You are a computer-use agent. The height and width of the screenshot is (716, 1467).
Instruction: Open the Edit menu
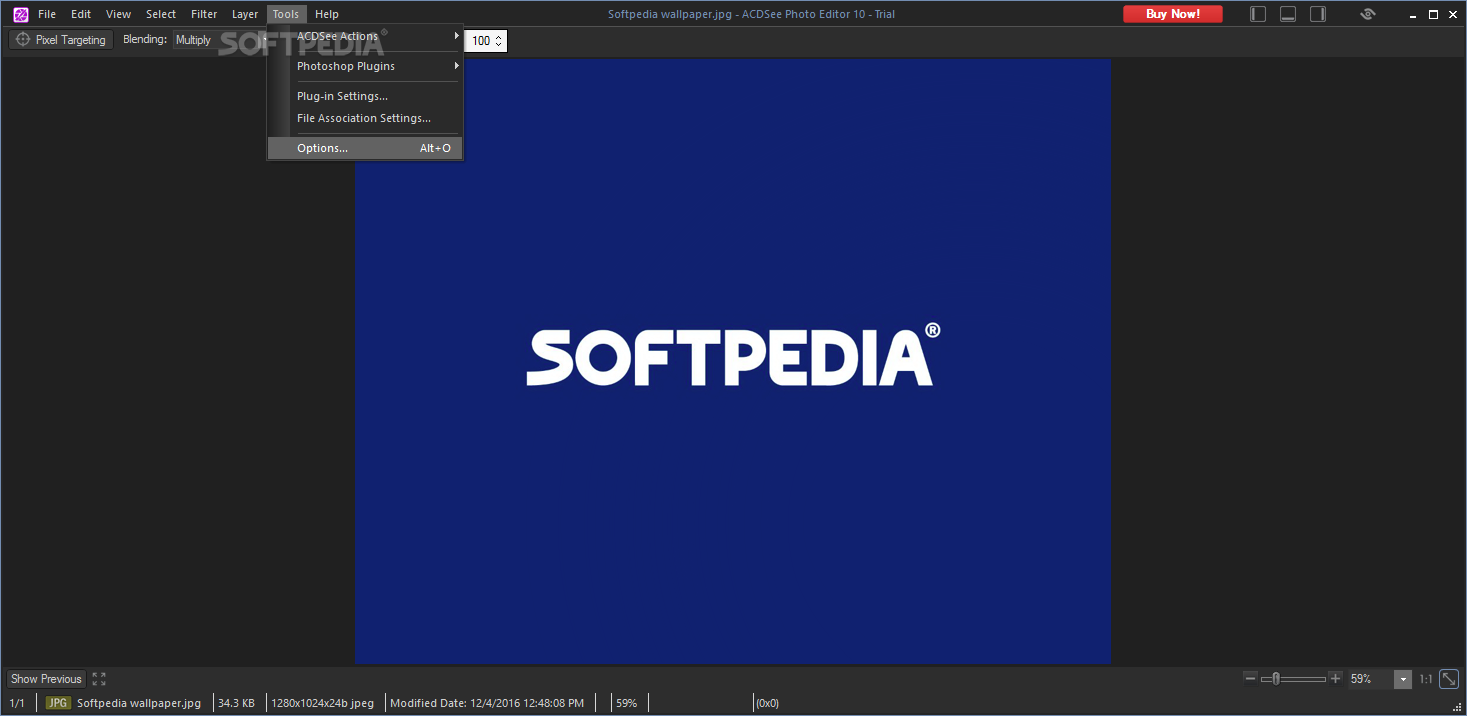click(81, 14)
